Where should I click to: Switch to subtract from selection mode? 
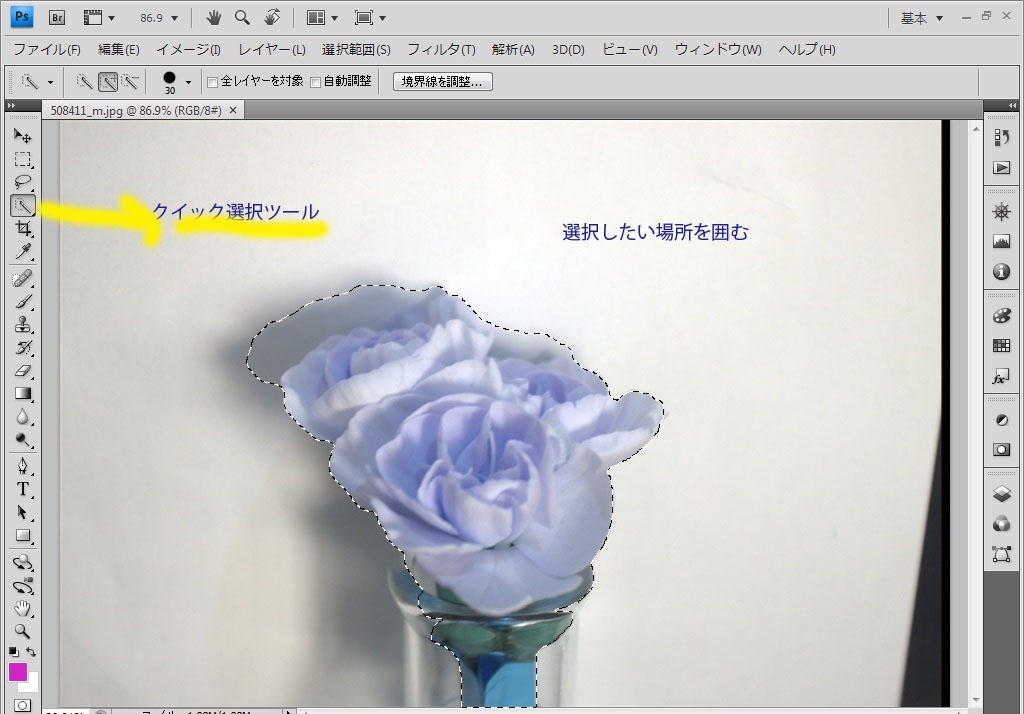point(130,82)
